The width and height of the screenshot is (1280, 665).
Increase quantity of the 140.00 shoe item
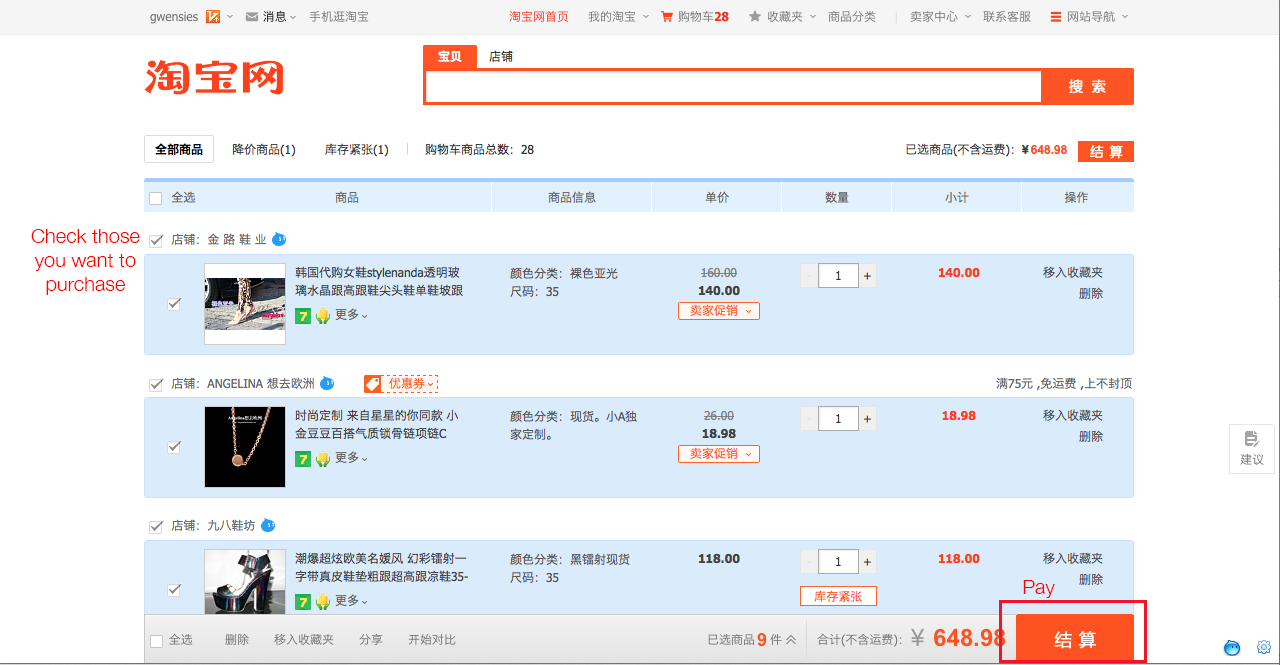[x=867, y=276]
